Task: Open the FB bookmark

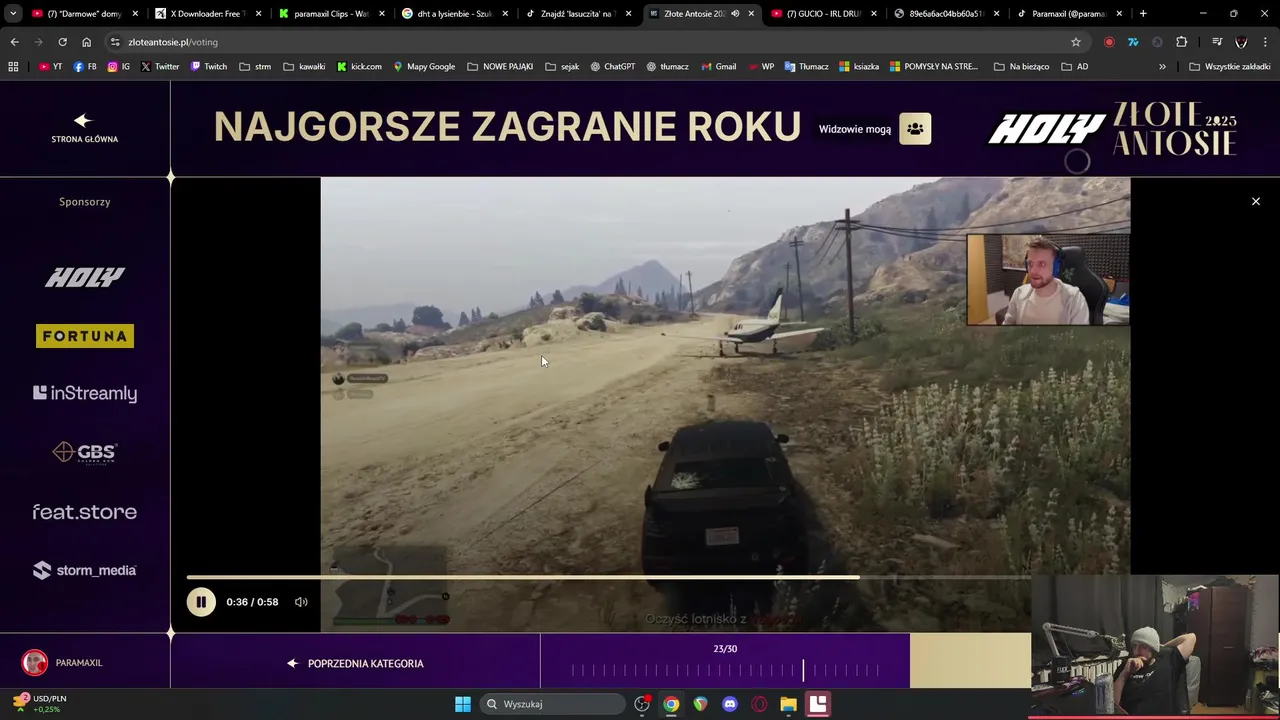Action: tap(85, 67)
